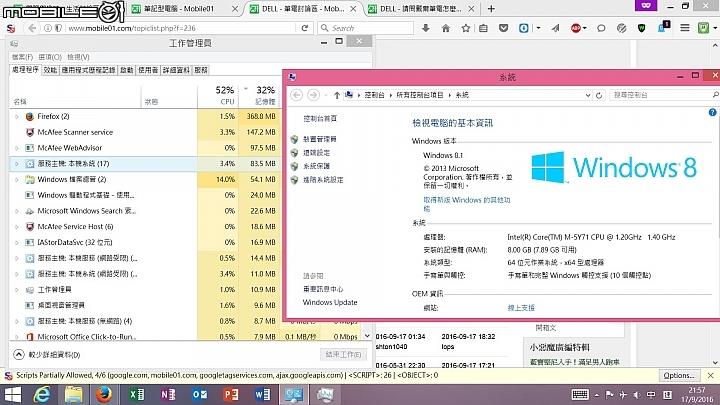Refresh the System control panel window

(599, 95)
